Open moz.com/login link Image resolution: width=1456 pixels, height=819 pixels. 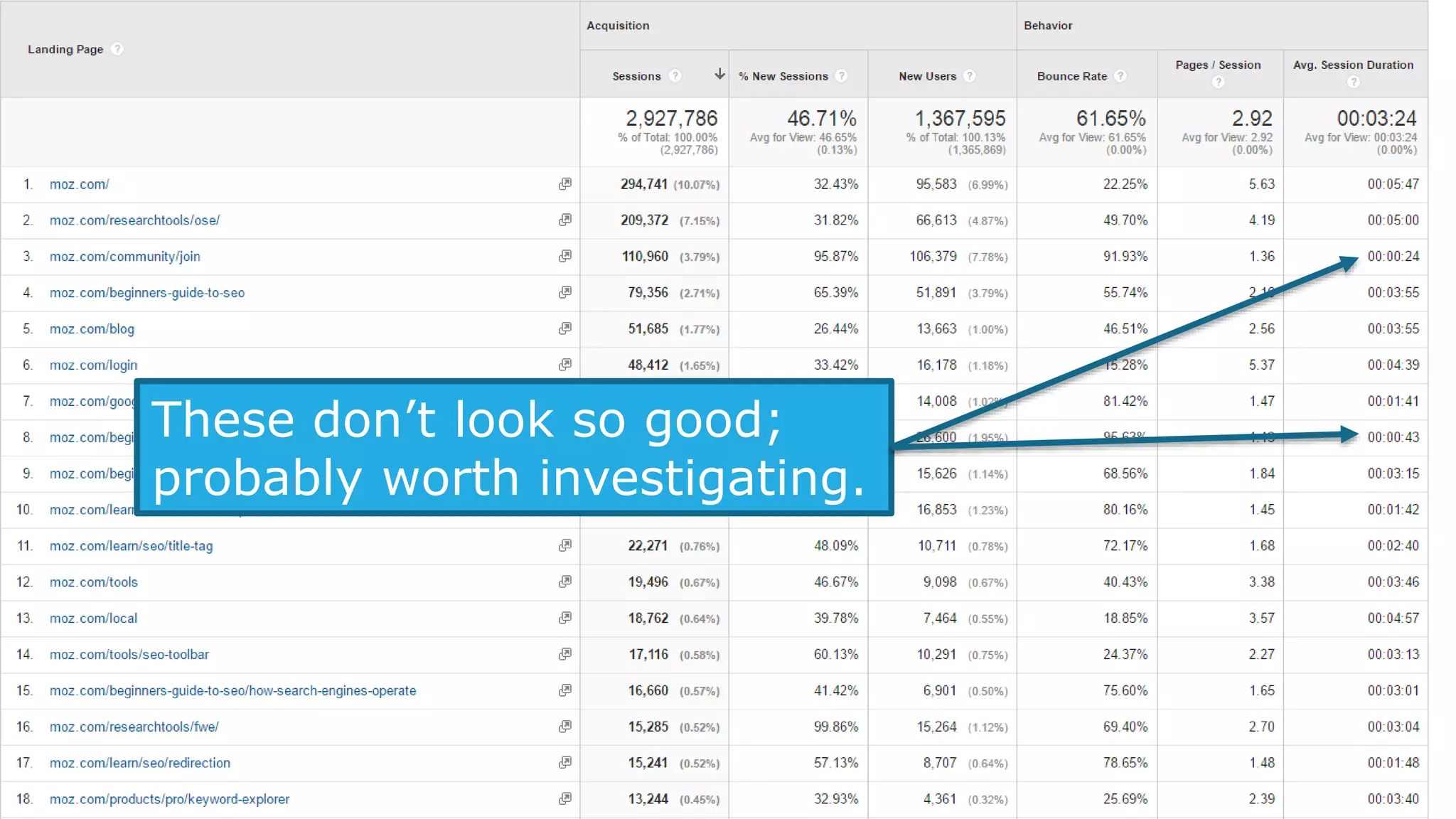coord(93,365)
